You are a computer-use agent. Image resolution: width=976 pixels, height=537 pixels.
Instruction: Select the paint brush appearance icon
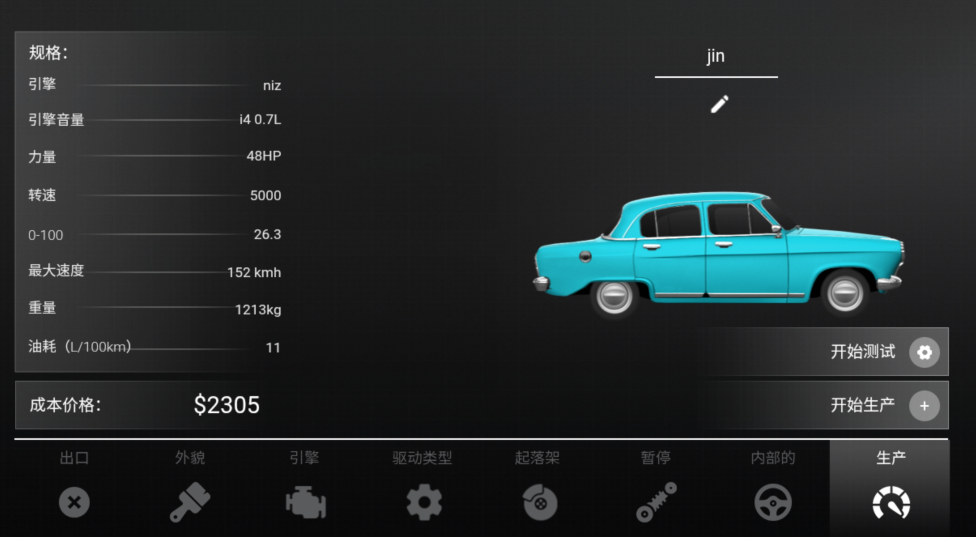click(190, 502)
